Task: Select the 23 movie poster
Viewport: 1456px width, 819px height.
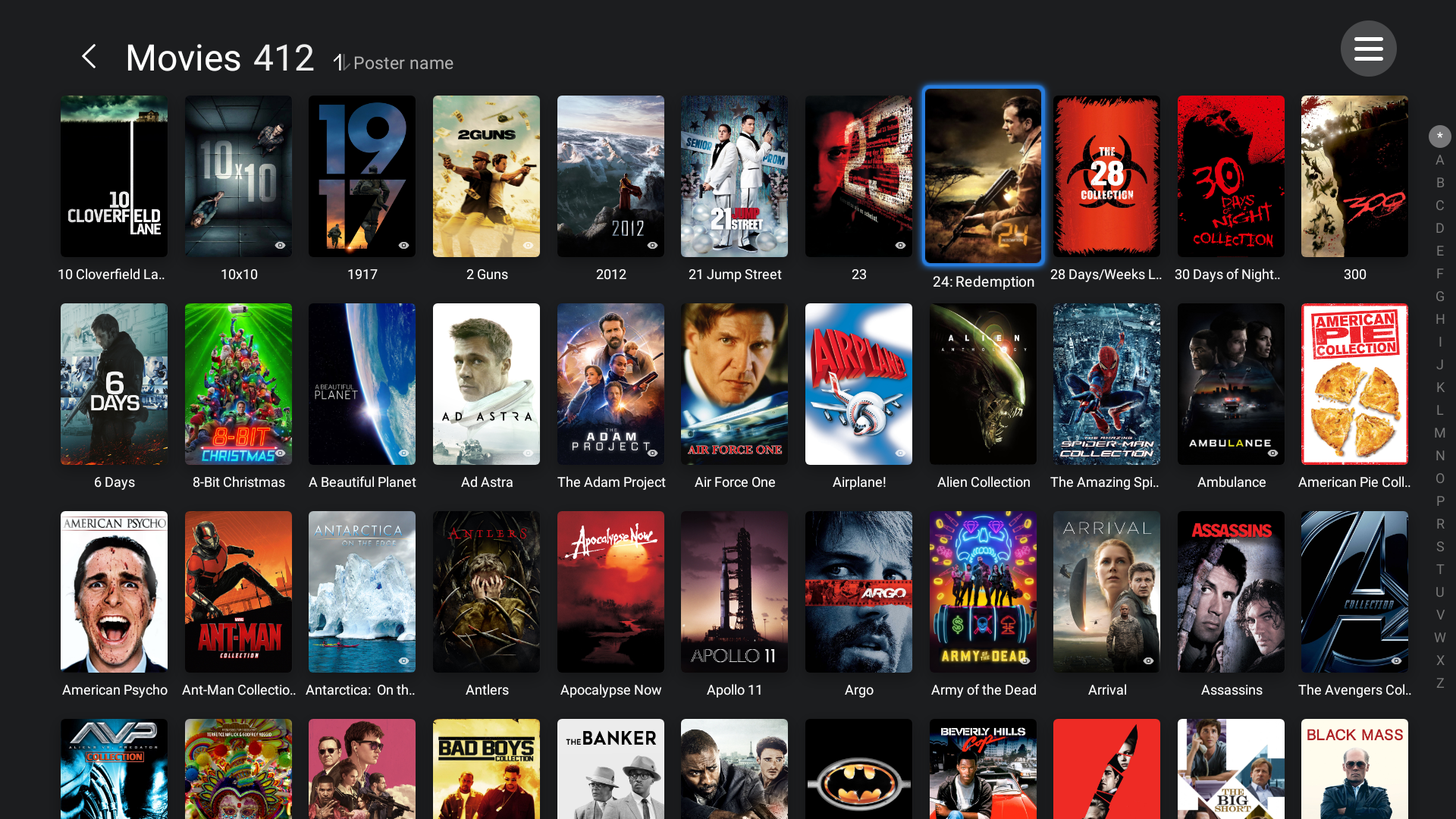Action: (858, 176)
